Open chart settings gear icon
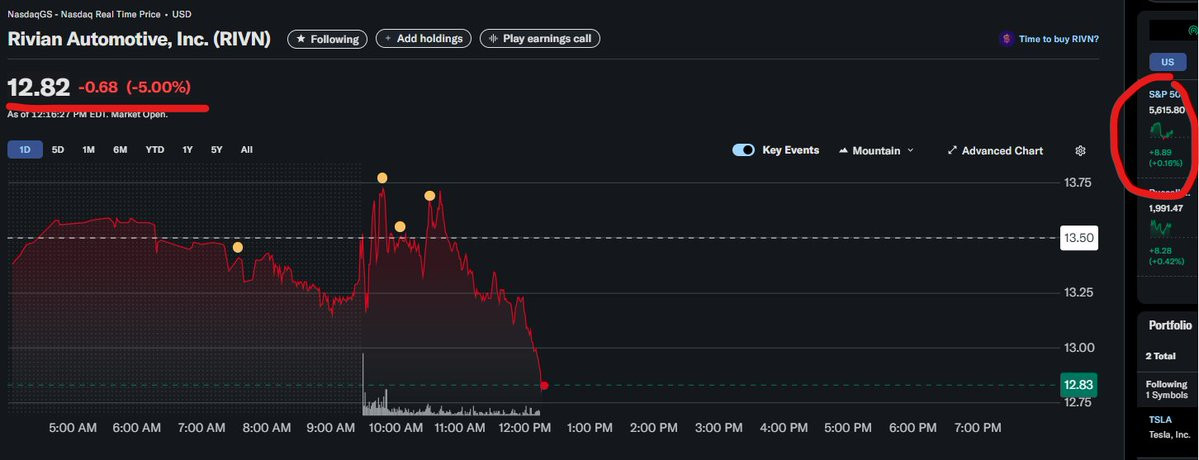1199x460 pixels. 1080,151
